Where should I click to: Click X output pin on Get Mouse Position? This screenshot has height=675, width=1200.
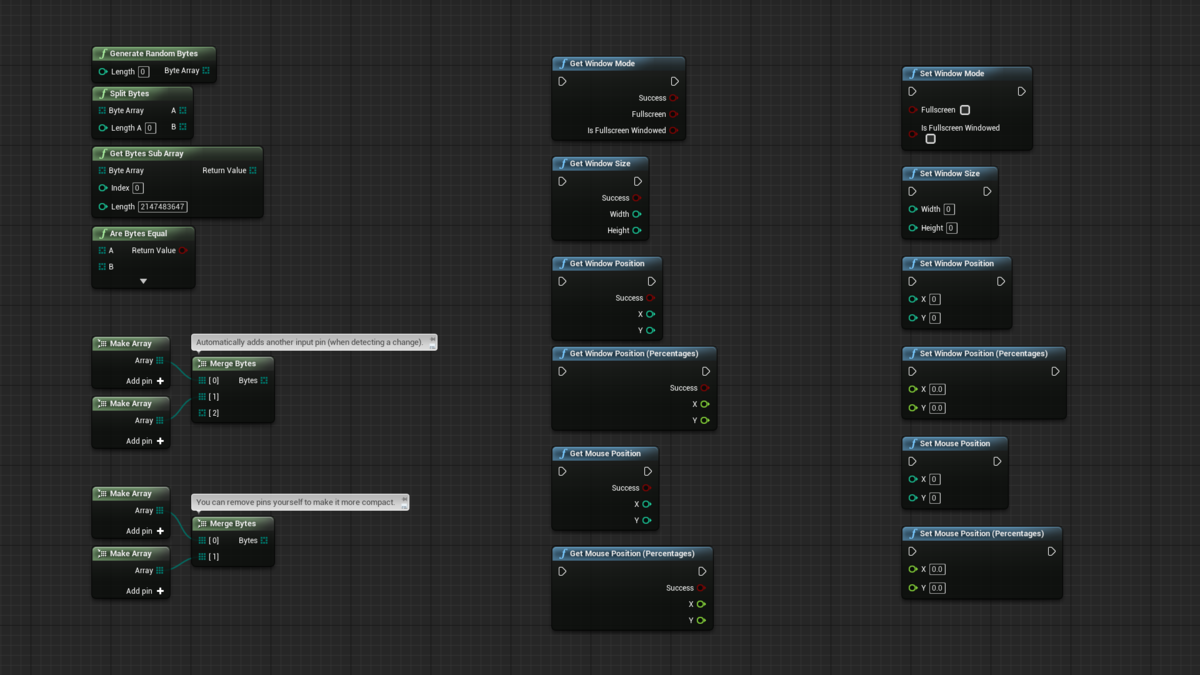tap(647, 504)
